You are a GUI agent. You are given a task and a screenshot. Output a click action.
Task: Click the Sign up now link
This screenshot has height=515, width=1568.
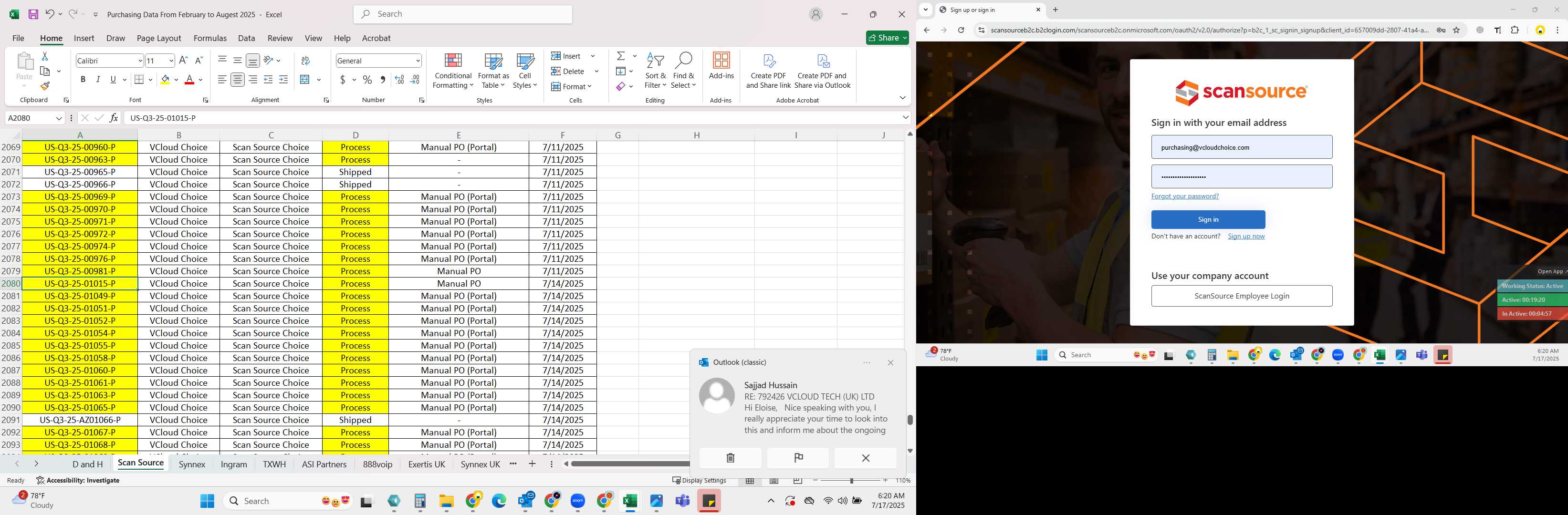point(1246,236)
